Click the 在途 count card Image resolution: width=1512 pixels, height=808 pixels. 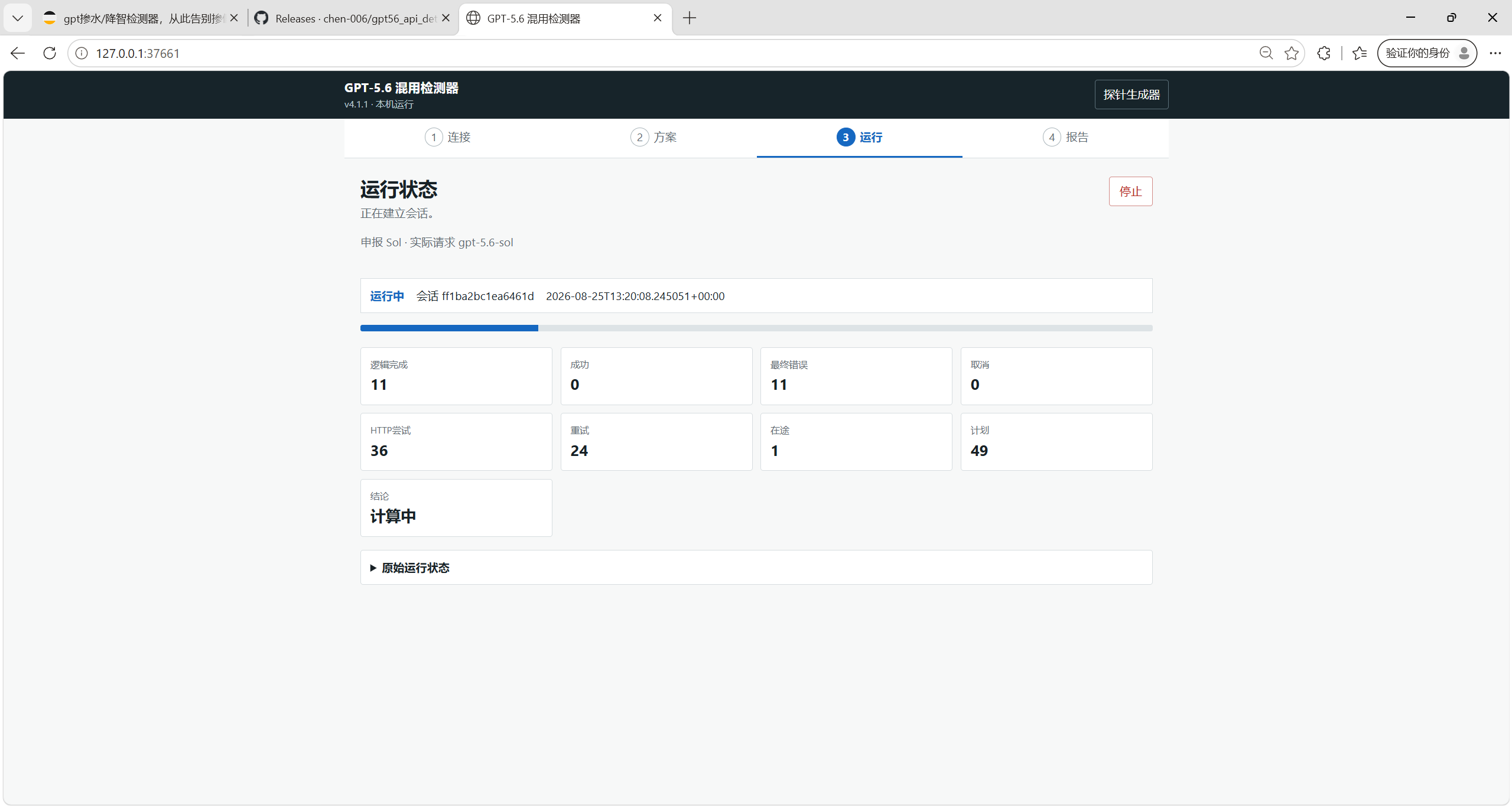click(856, 442)
